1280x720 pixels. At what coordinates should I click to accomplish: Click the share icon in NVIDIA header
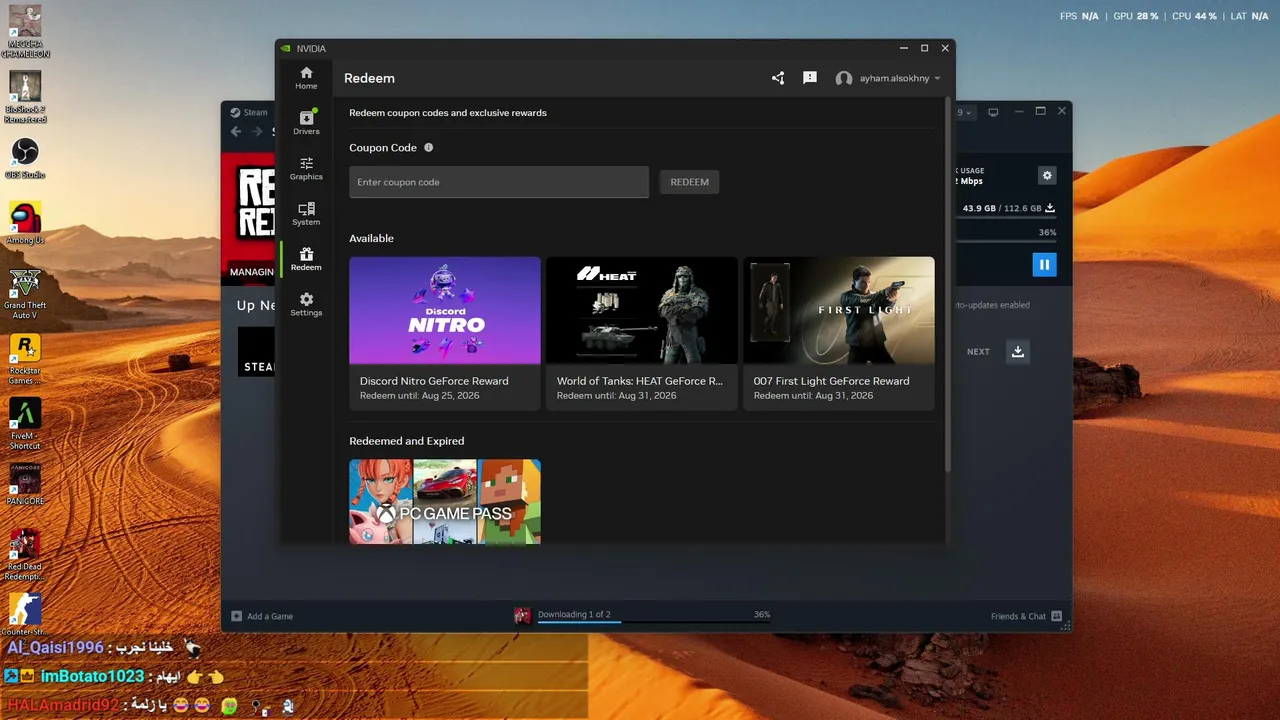pos(778,78)
